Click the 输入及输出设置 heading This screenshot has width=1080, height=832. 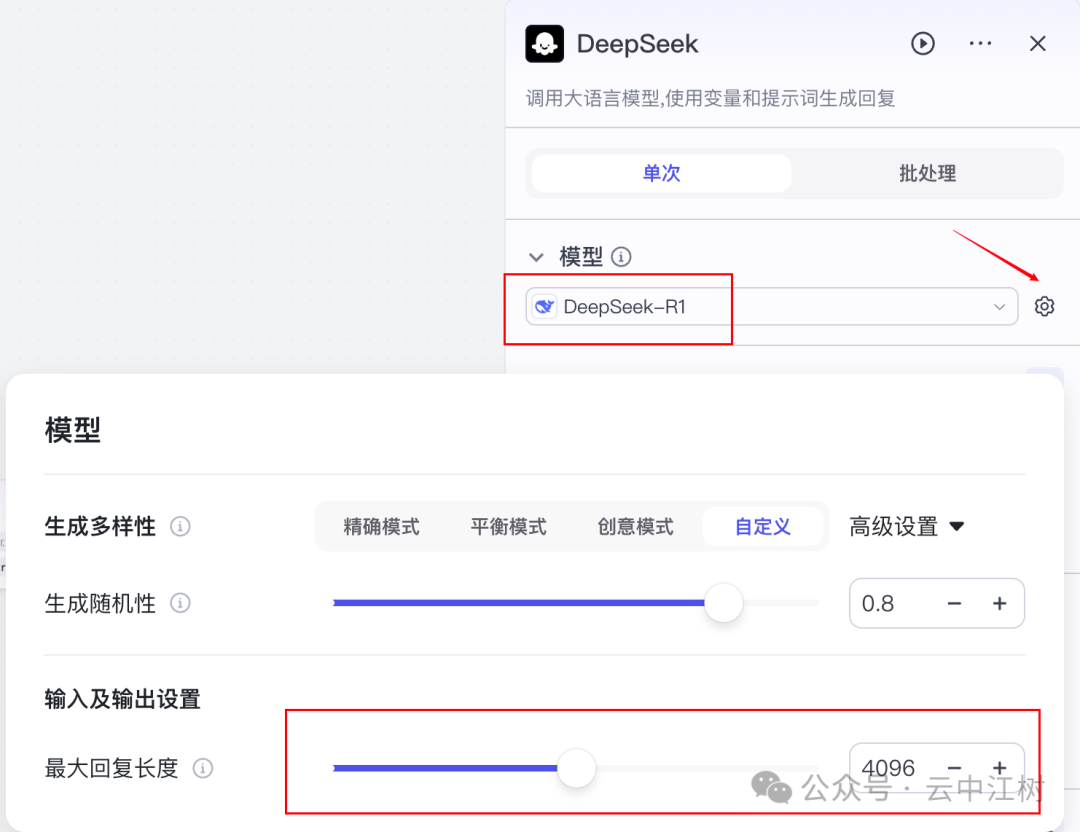pos(123,699)
